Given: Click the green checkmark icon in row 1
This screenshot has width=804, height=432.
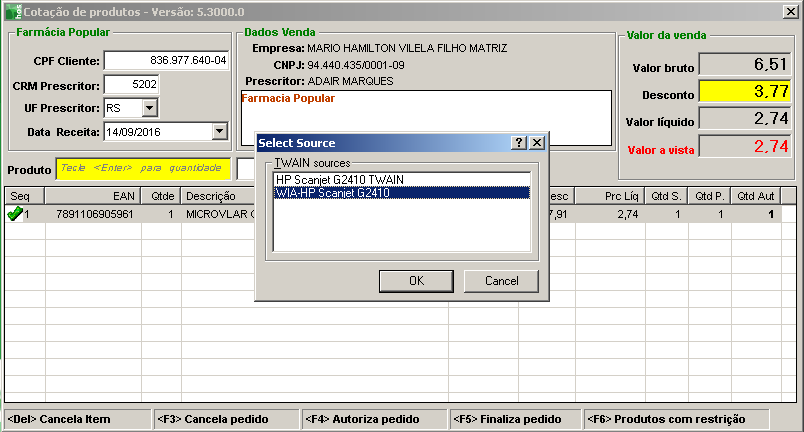Looking at the screenshot, I should tap(15, 215).
